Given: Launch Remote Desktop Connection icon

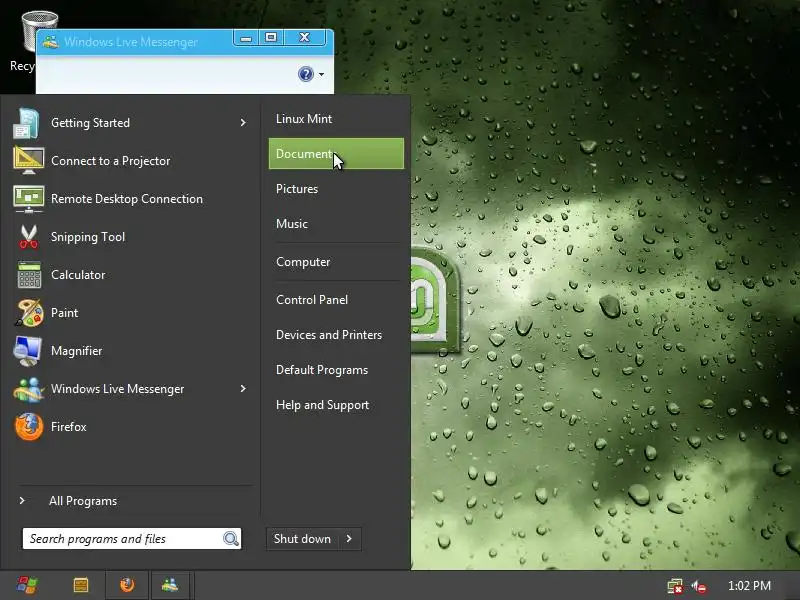Looking at the screenshot, I should (29, 199).
